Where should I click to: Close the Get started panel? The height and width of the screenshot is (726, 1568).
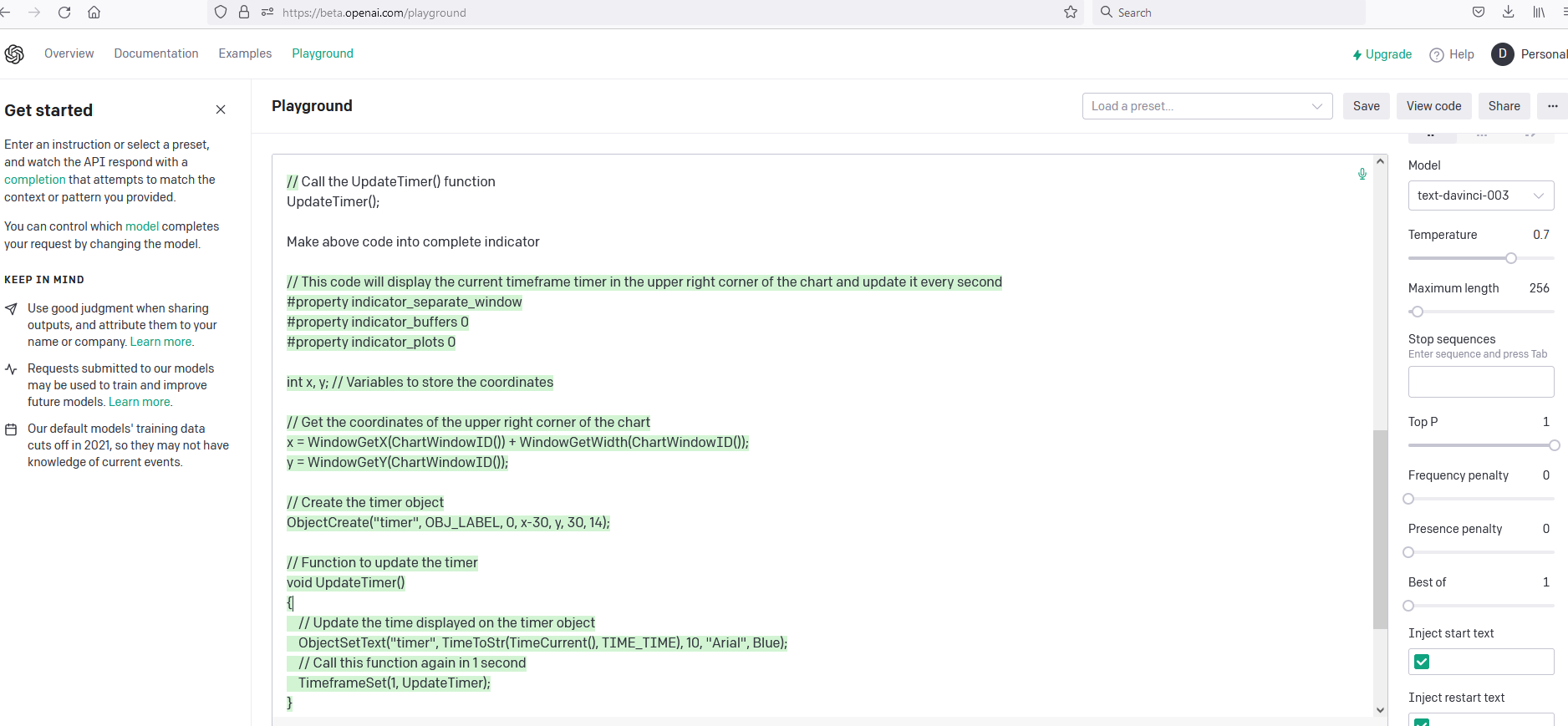[x=221, y=109]
